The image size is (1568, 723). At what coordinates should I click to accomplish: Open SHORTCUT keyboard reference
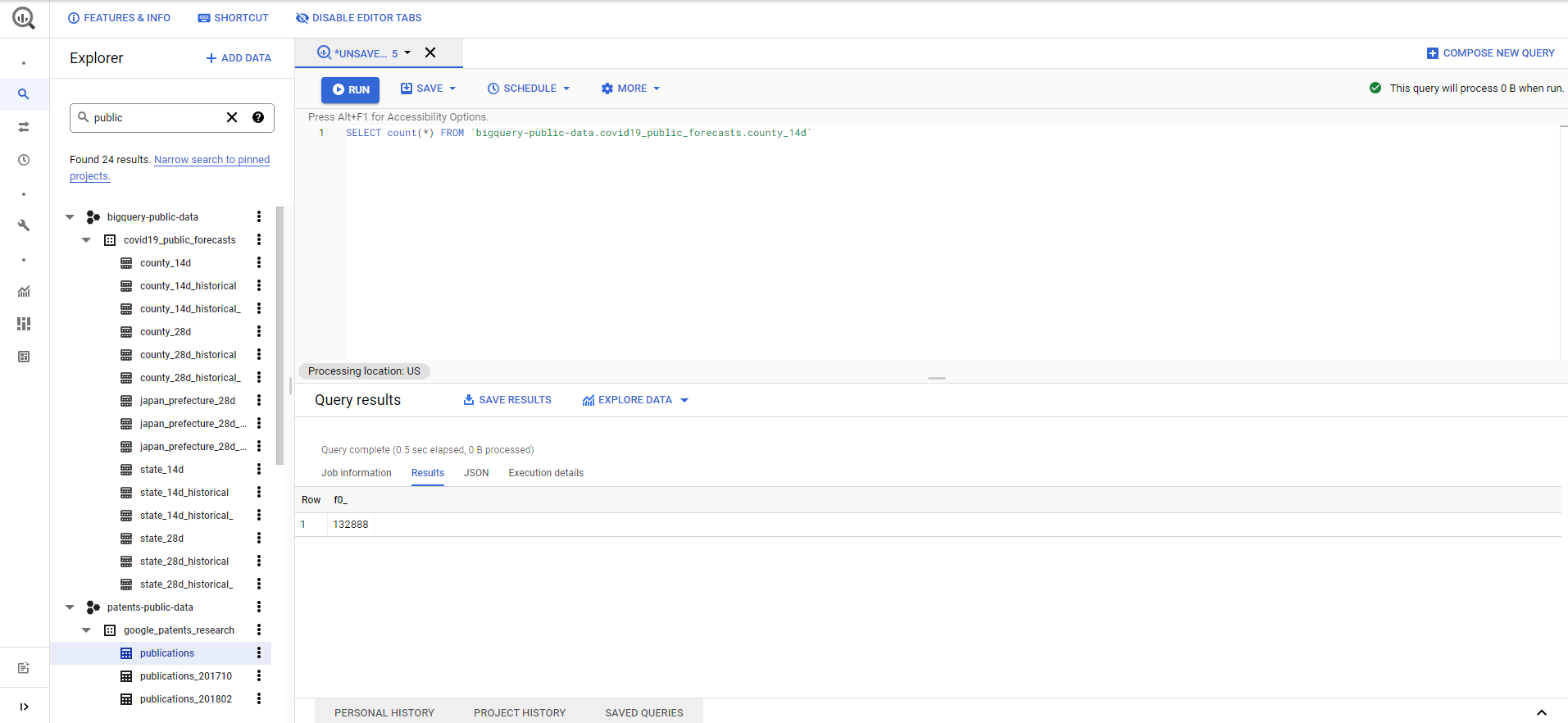[x=233, y=18]
